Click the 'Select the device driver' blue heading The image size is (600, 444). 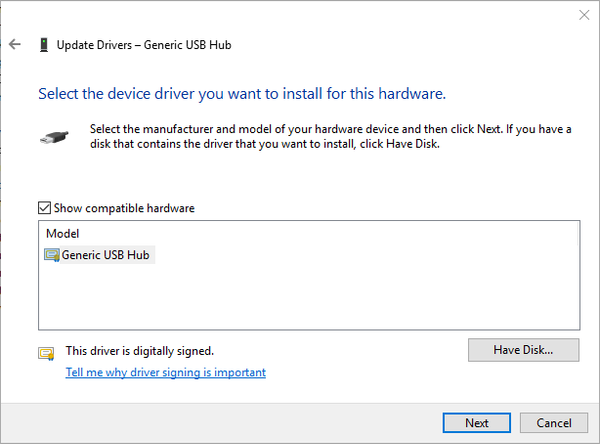[241, 94]
